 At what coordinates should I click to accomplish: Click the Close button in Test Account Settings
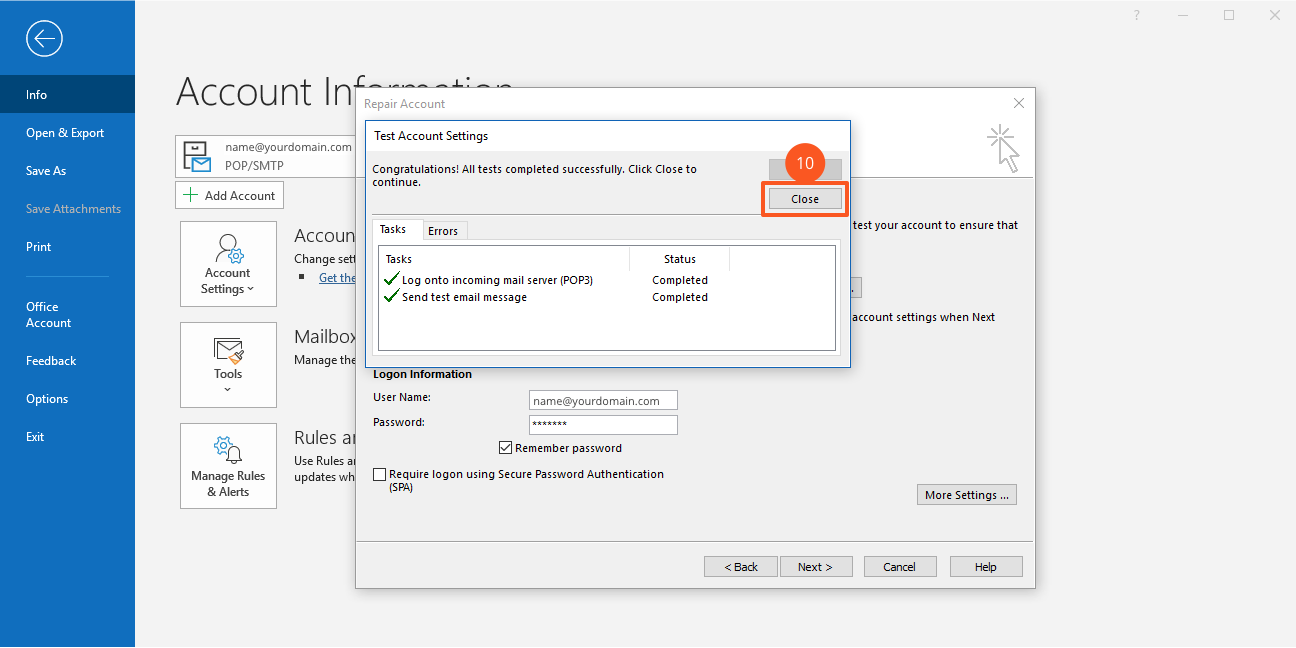[x=805, y=199]
